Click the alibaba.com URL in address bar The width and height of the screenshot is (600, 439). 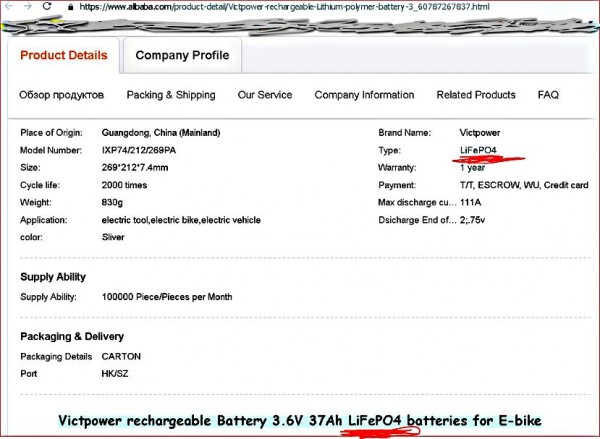click(x=284, y=7)
